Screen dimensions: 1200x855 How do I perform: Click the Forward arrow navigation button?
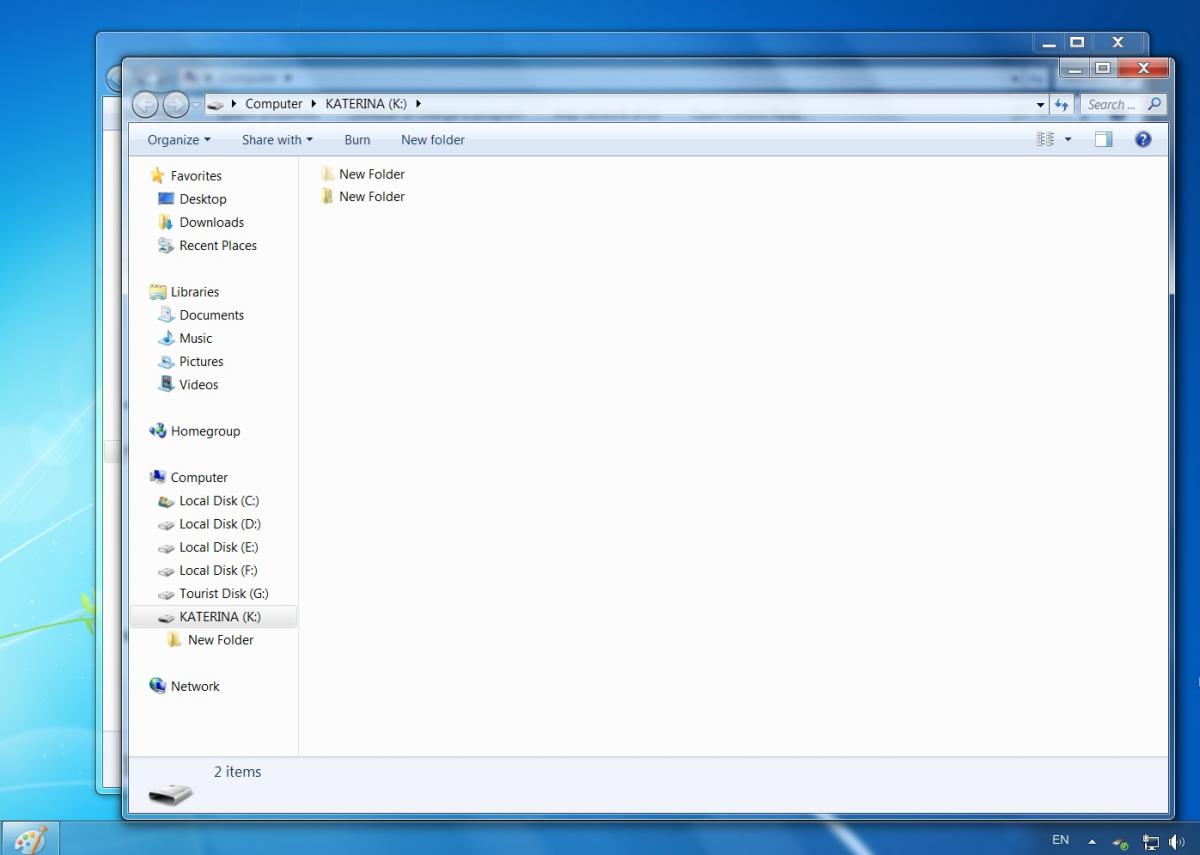pyautogui.click(x=175, y=104)
